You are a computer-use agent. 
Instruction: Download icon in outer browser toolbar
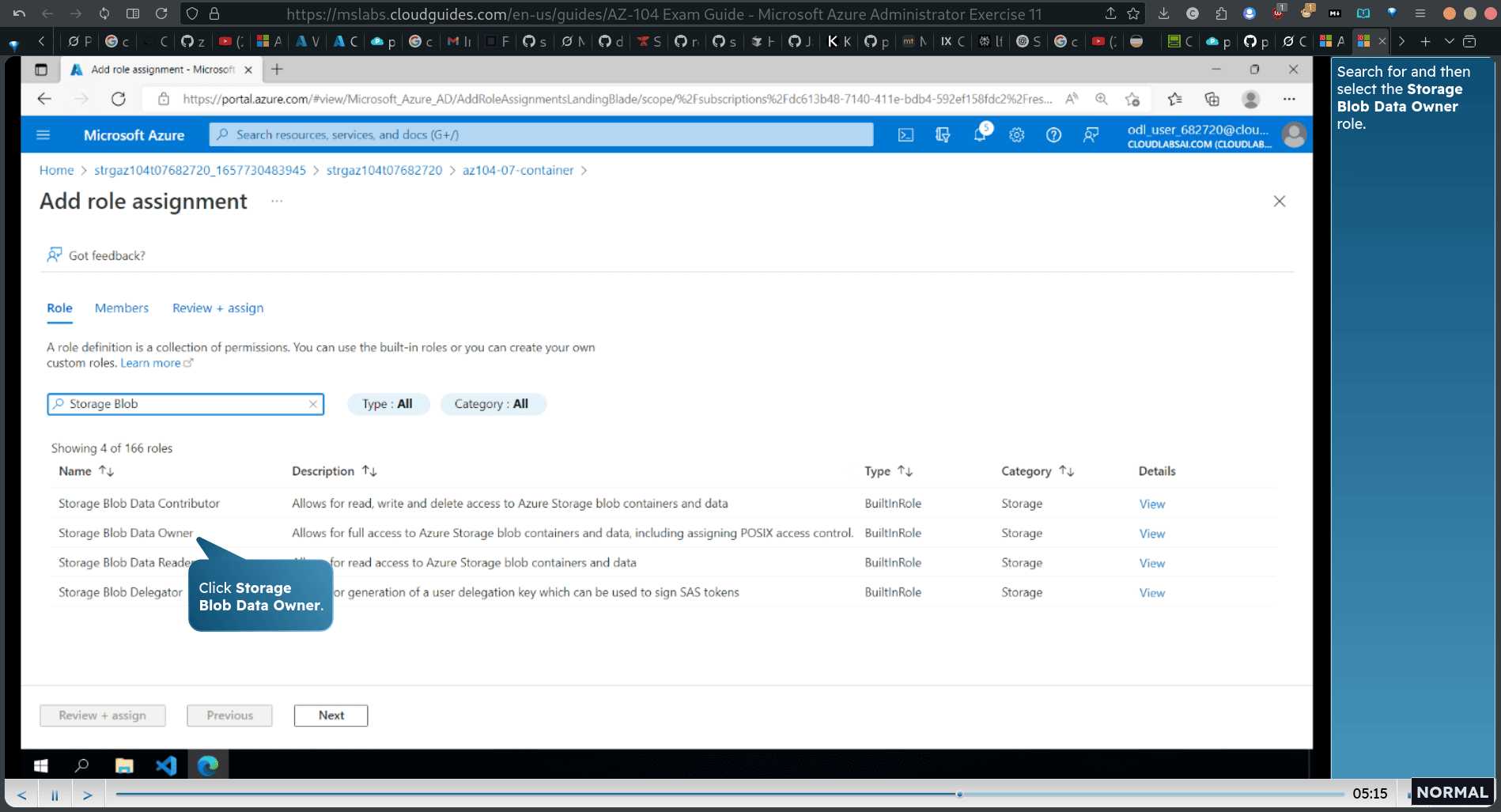[x=1163, y=13]
